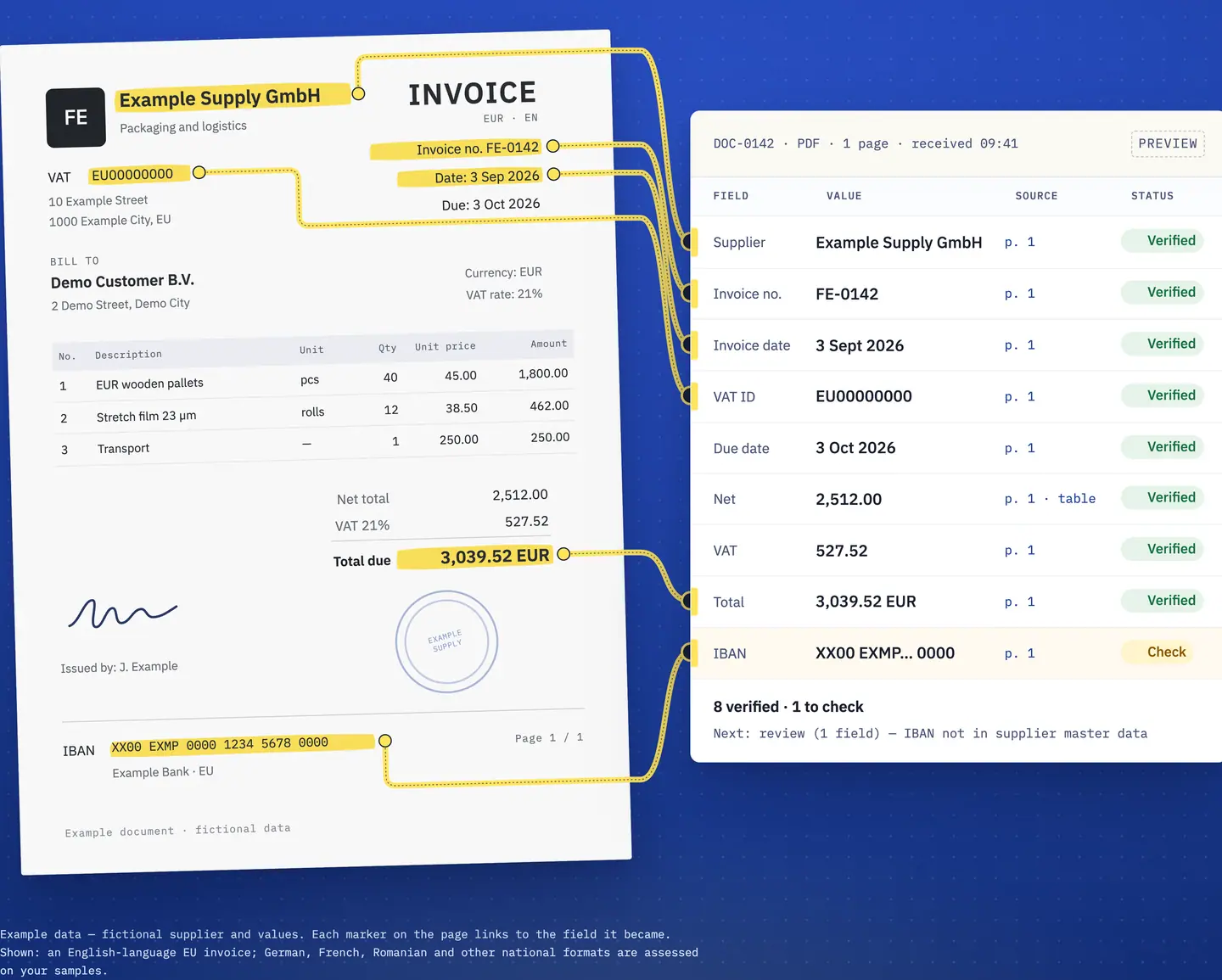Click the Supplier field label in panel
Viewport: 1222px width, 980px height.
[739, 243]
